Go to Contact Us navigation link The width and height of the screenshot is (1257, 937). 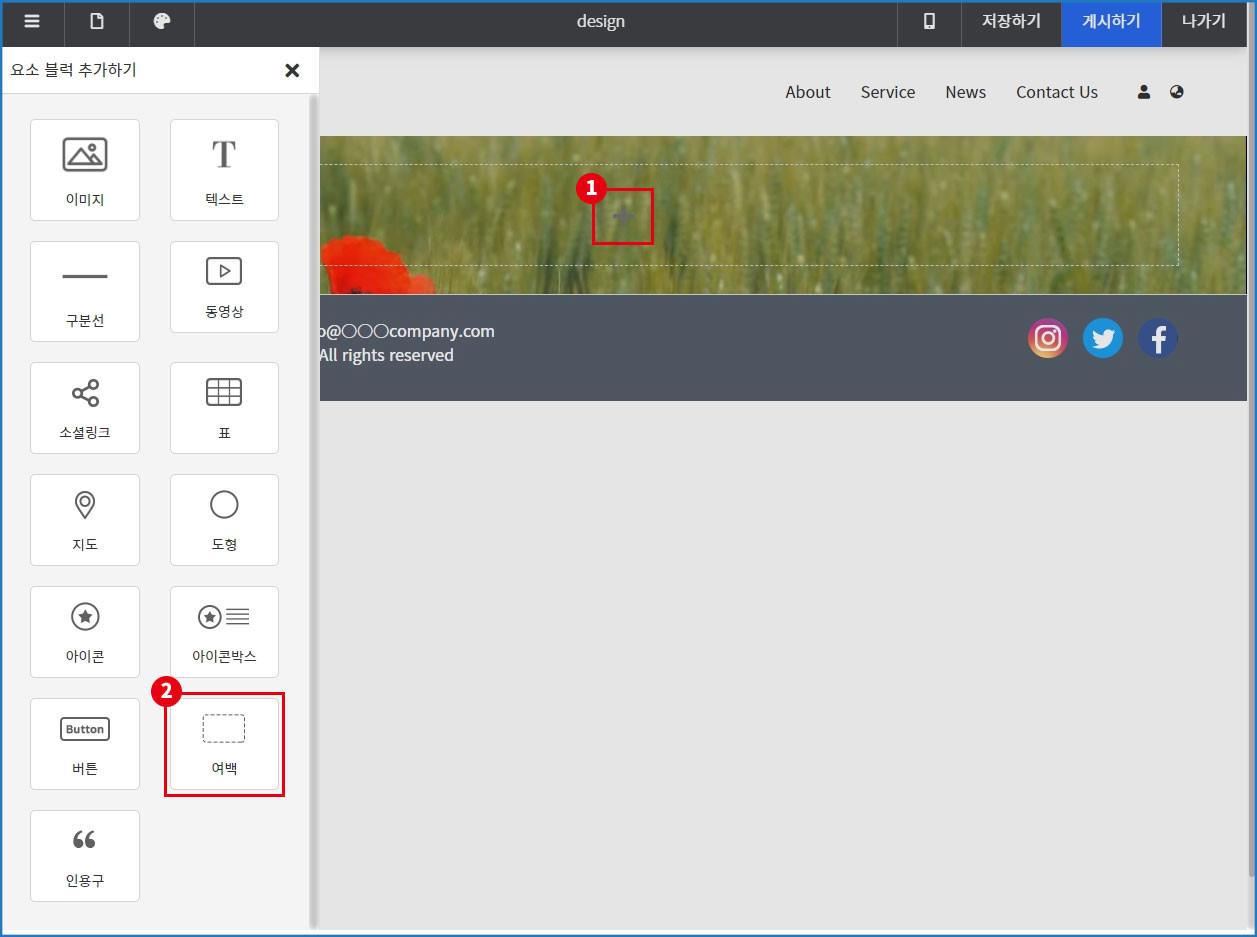tap(1056, 92)
